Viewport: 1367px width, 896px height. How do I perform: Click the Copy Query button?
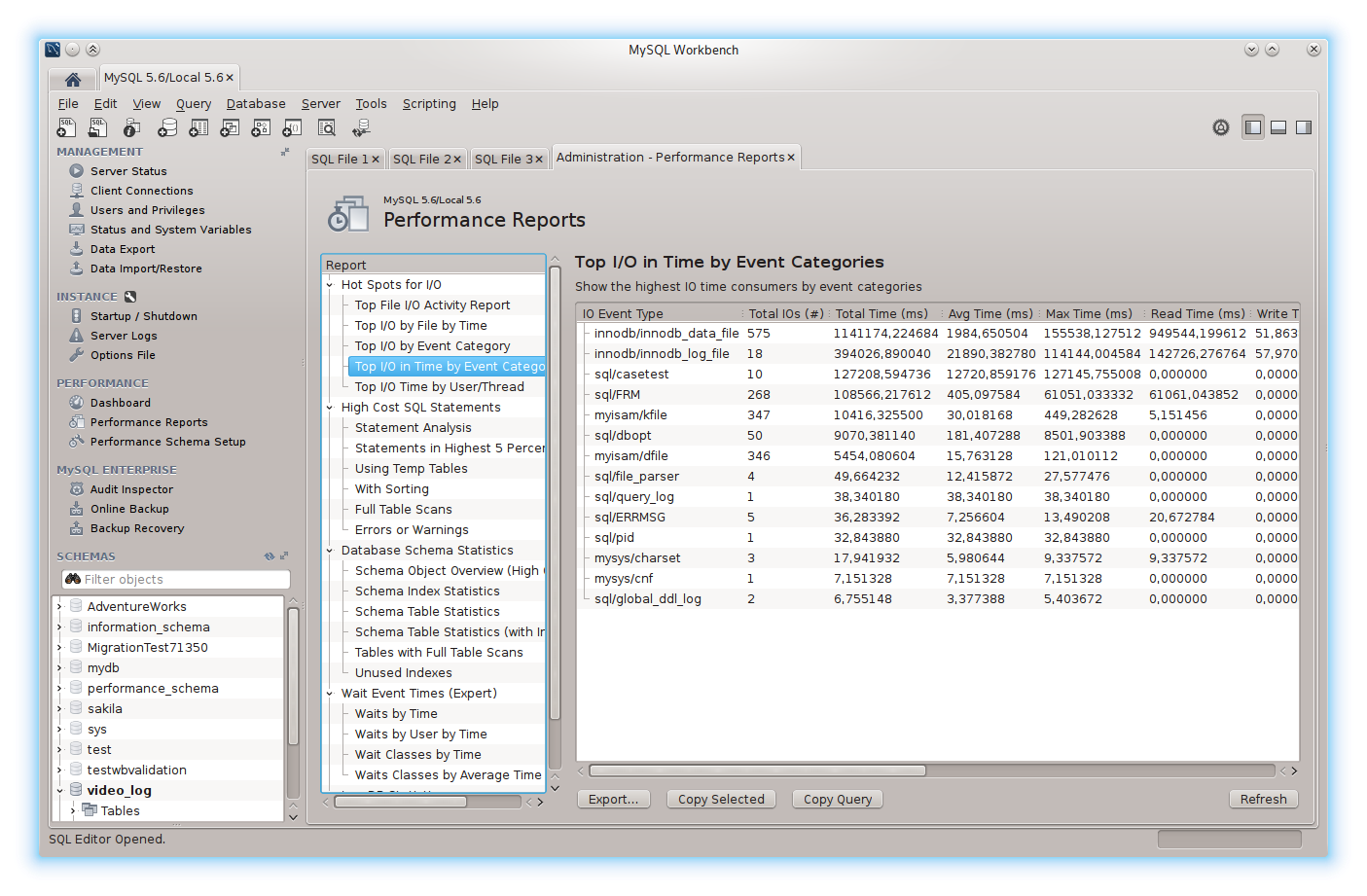click(838, 799)
